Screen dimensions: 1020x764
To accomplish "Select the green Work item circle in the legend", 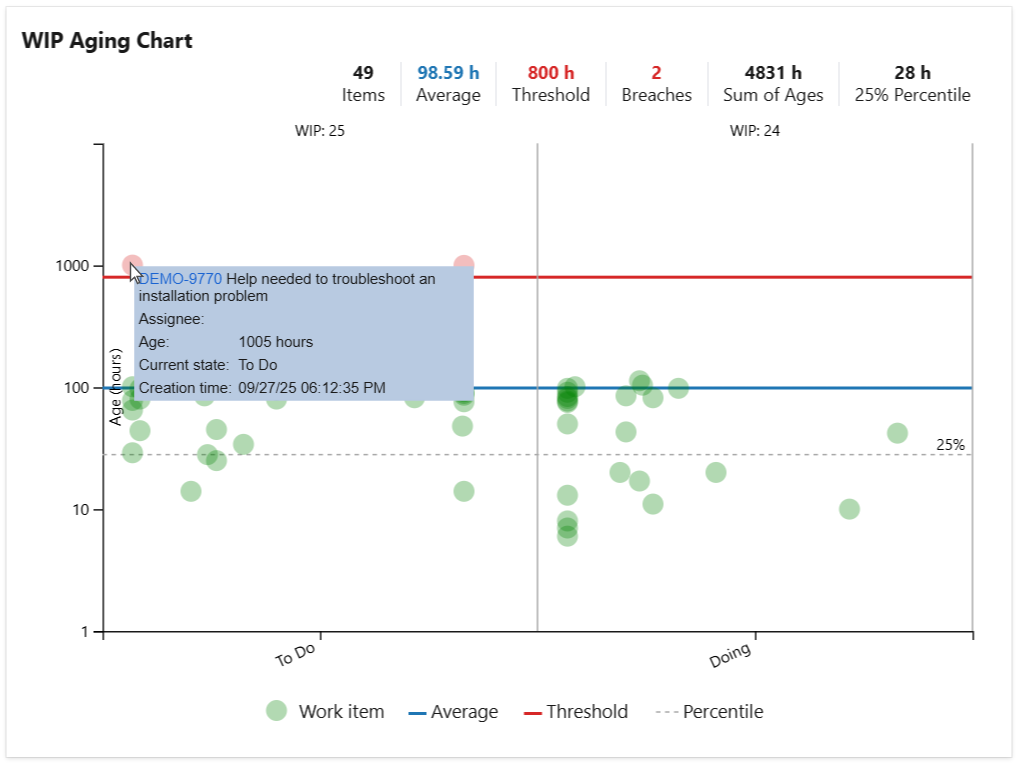I will (274, 711).
